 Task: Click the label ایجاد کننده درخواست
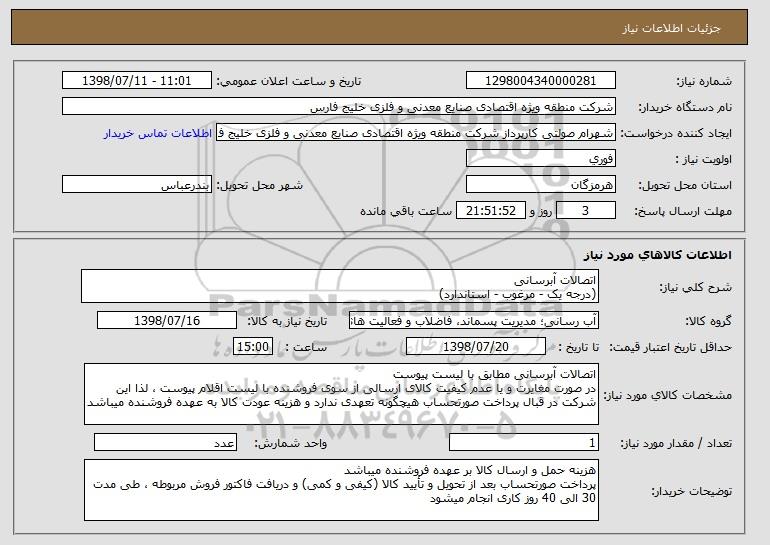(676, 134)
